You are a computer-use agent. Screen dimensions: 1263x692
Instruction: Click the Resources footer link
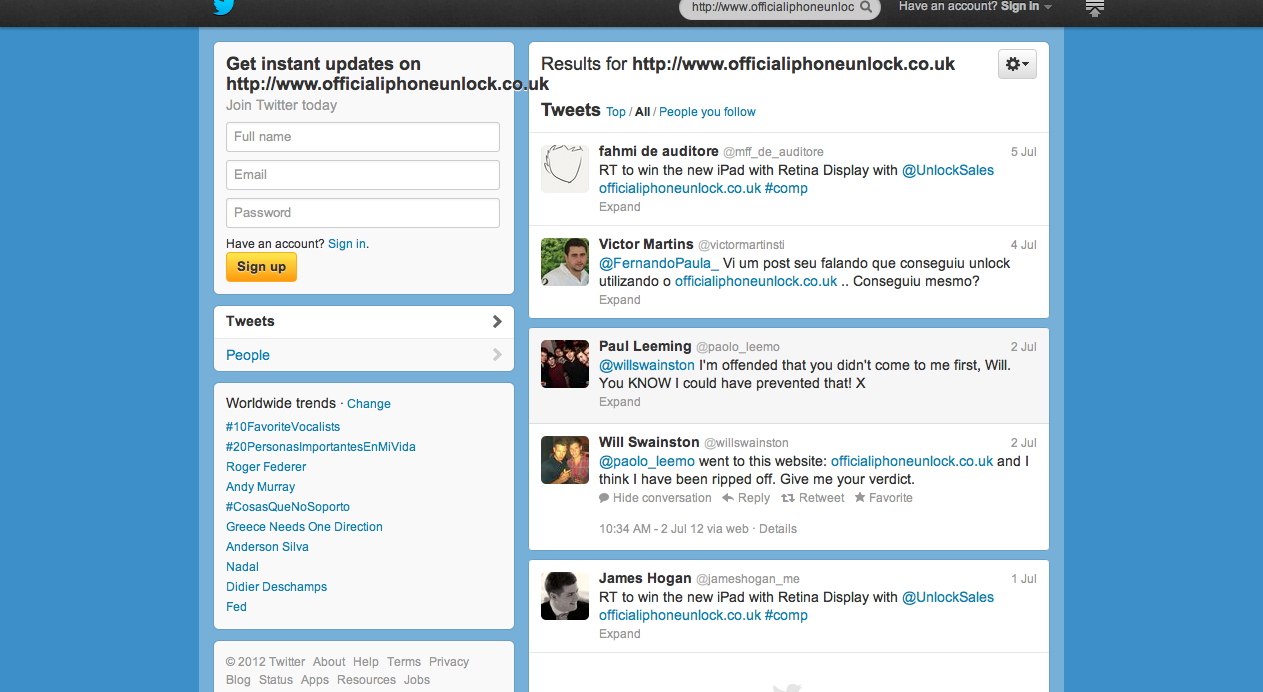point(367,680)
